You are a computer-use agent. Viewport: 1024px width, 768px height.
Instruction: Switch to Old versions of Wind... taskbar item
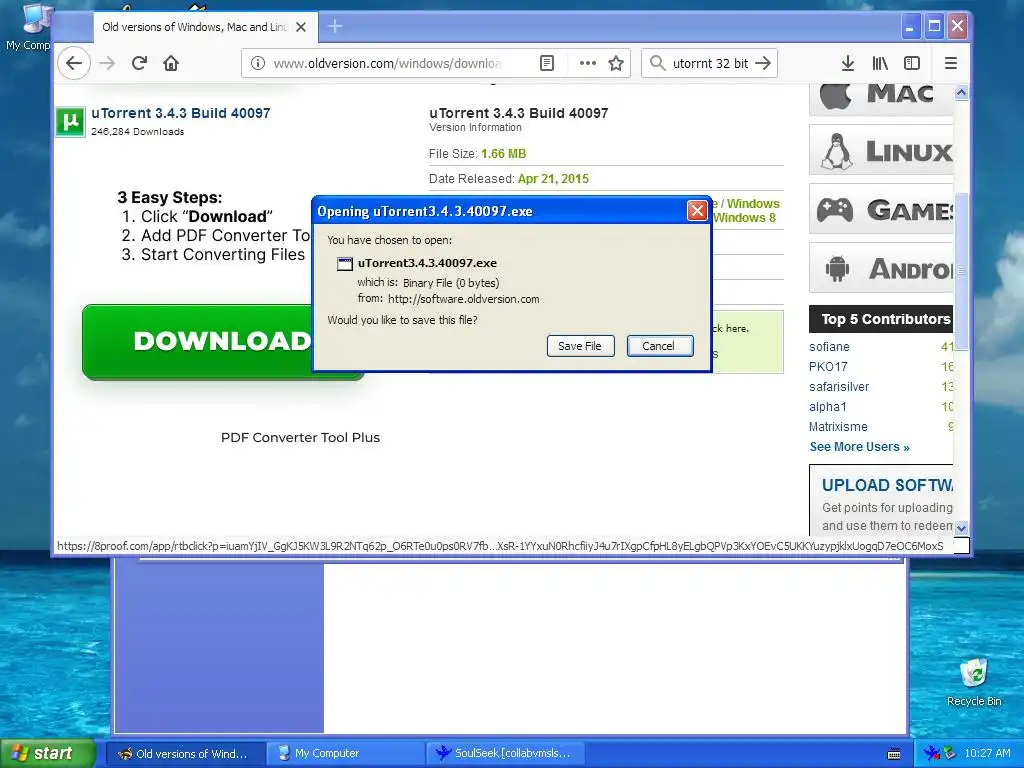(x=185, y=754)
